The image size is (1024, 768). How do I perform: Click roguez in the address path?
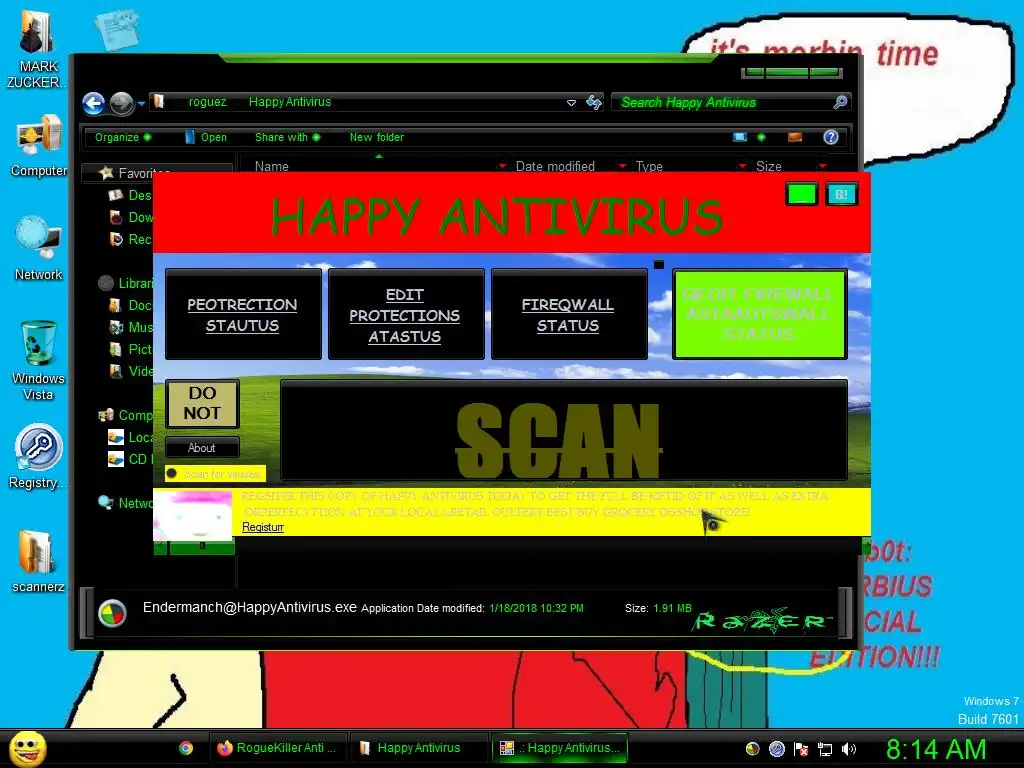208,102
